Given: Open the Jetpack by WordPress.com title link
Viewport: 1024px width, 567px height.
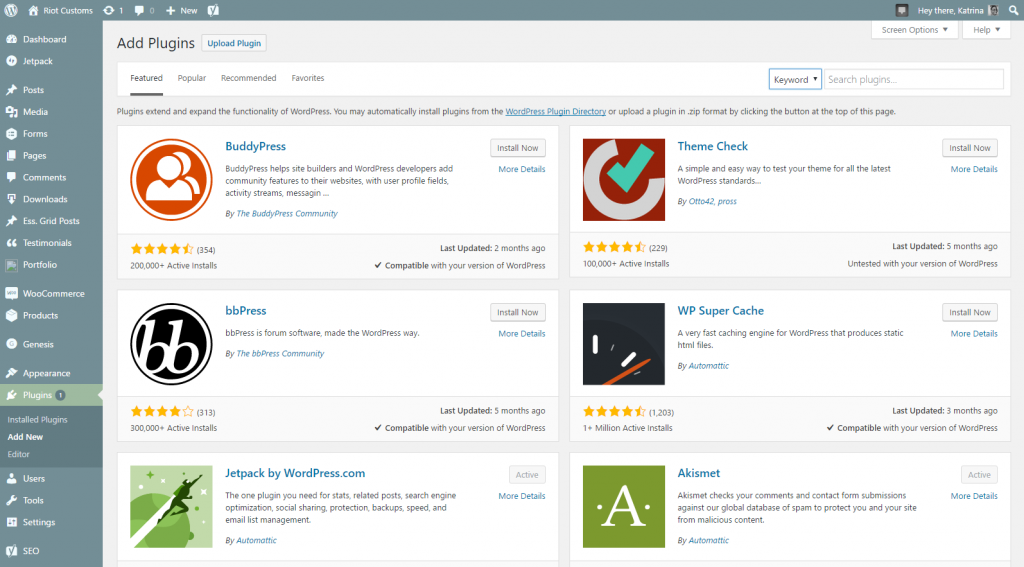Looking at the screenshot, I should tap(295, 473).
